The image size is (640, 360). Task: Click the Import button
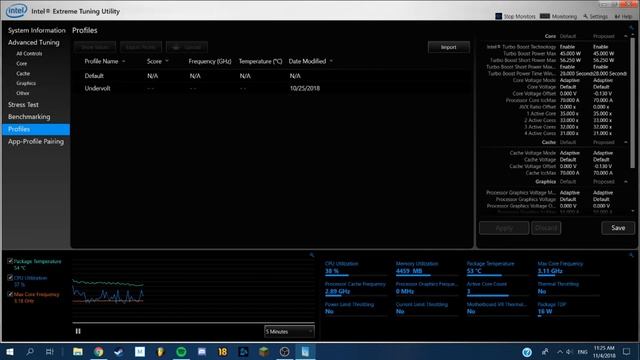[x=449, y=47]
